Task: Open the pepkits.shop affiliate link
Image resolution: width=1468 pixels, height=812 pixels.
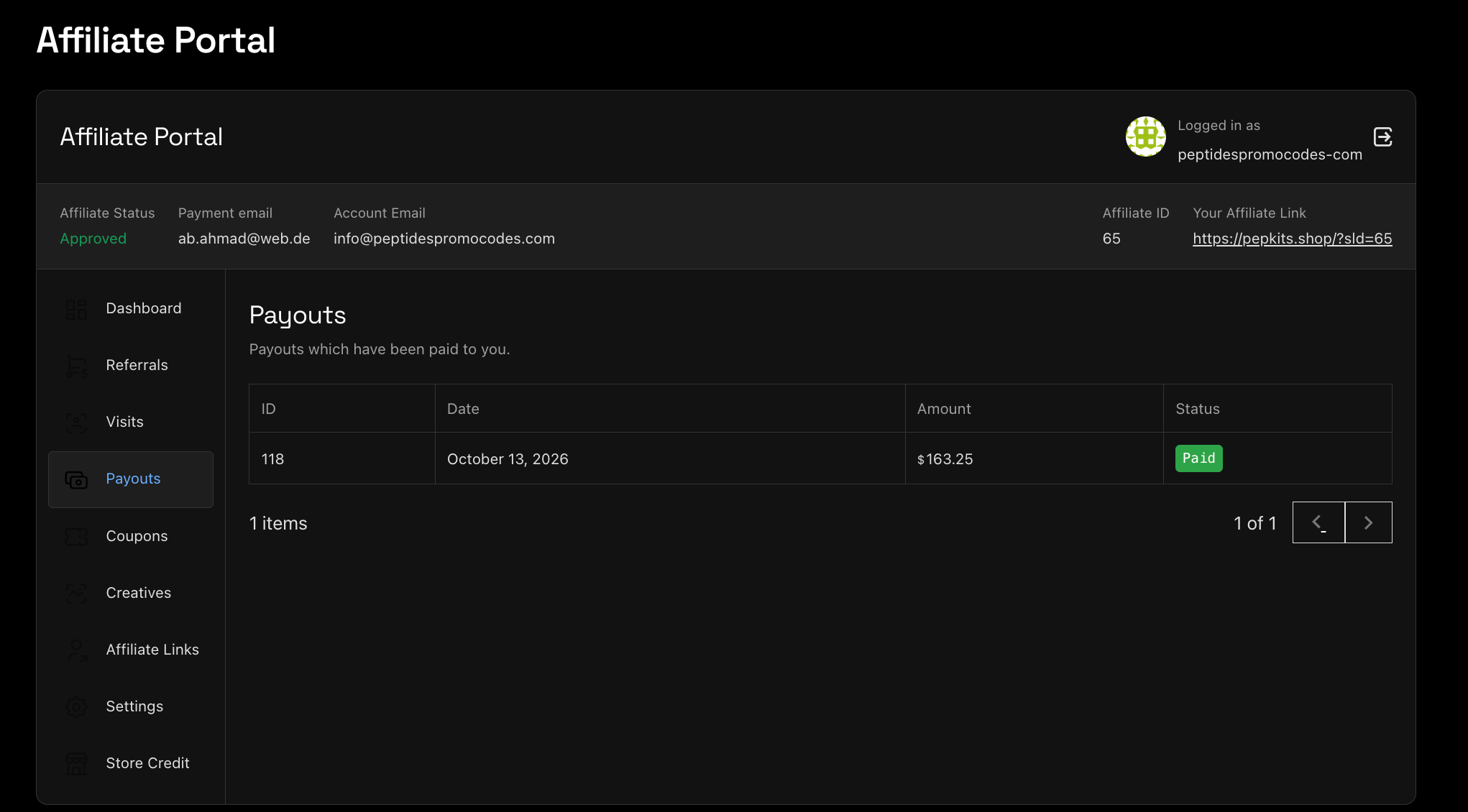Action: pos(1293,239)
